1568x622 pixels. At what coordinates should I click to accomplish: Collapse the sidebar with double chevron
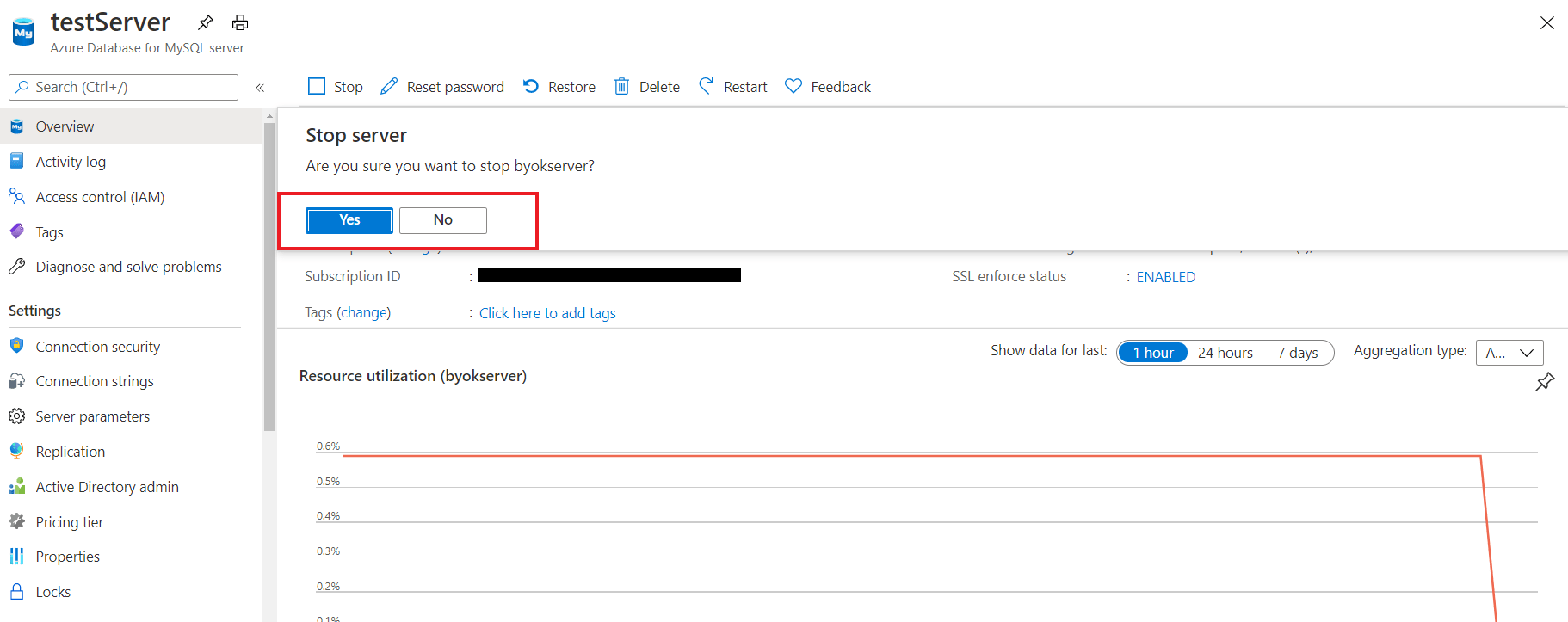(260, 88)
